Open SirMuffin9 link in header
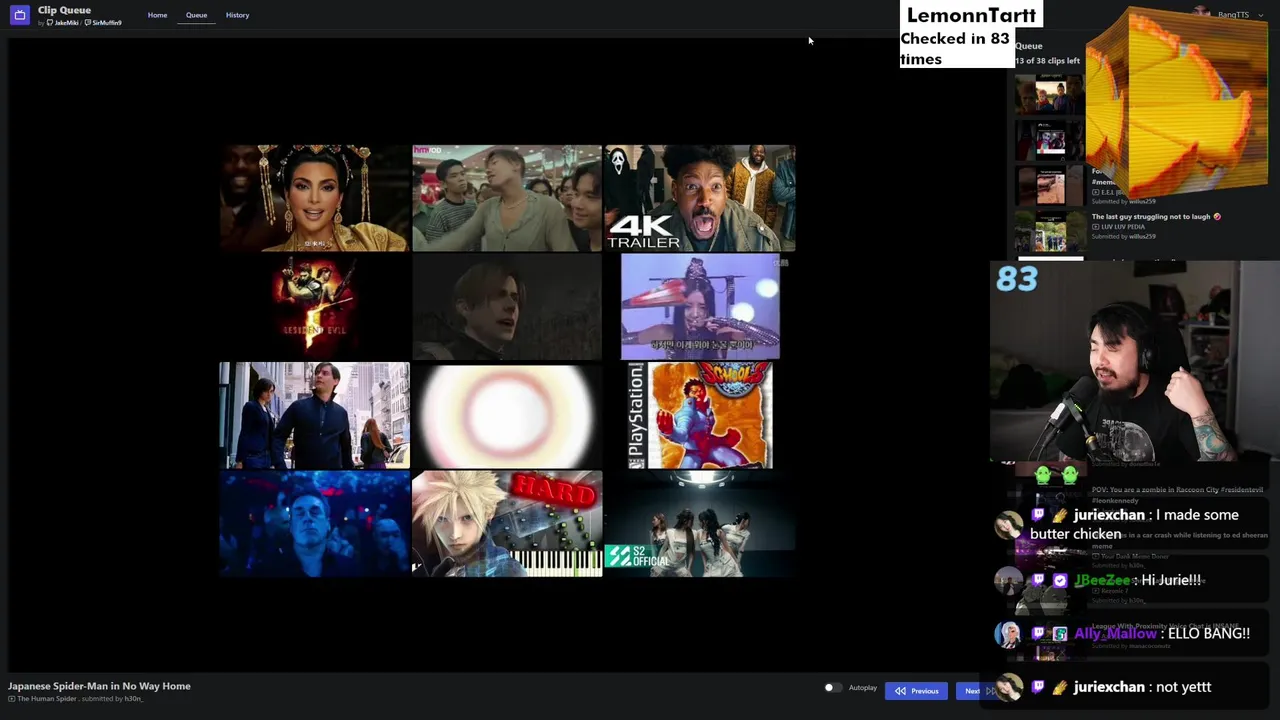 (x=104, y=23)
